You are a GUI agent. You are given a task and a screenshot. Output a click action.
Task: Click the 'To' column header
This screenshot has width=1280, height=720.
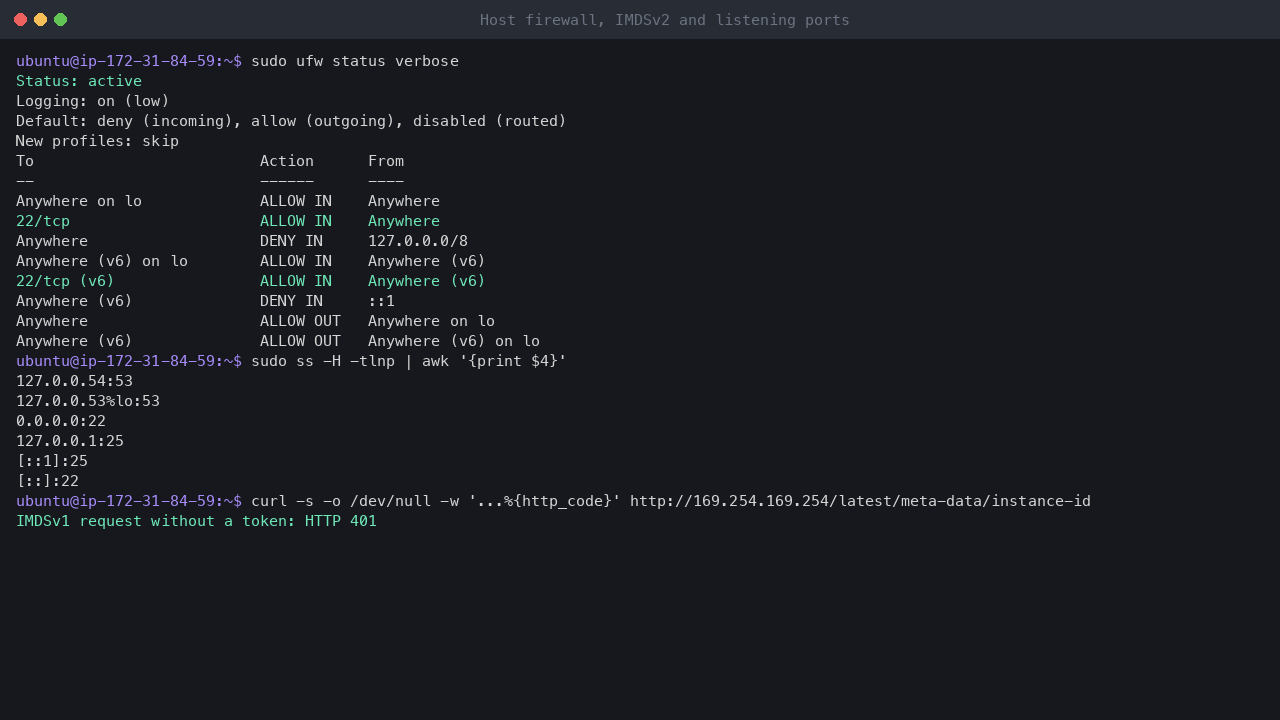25,161
